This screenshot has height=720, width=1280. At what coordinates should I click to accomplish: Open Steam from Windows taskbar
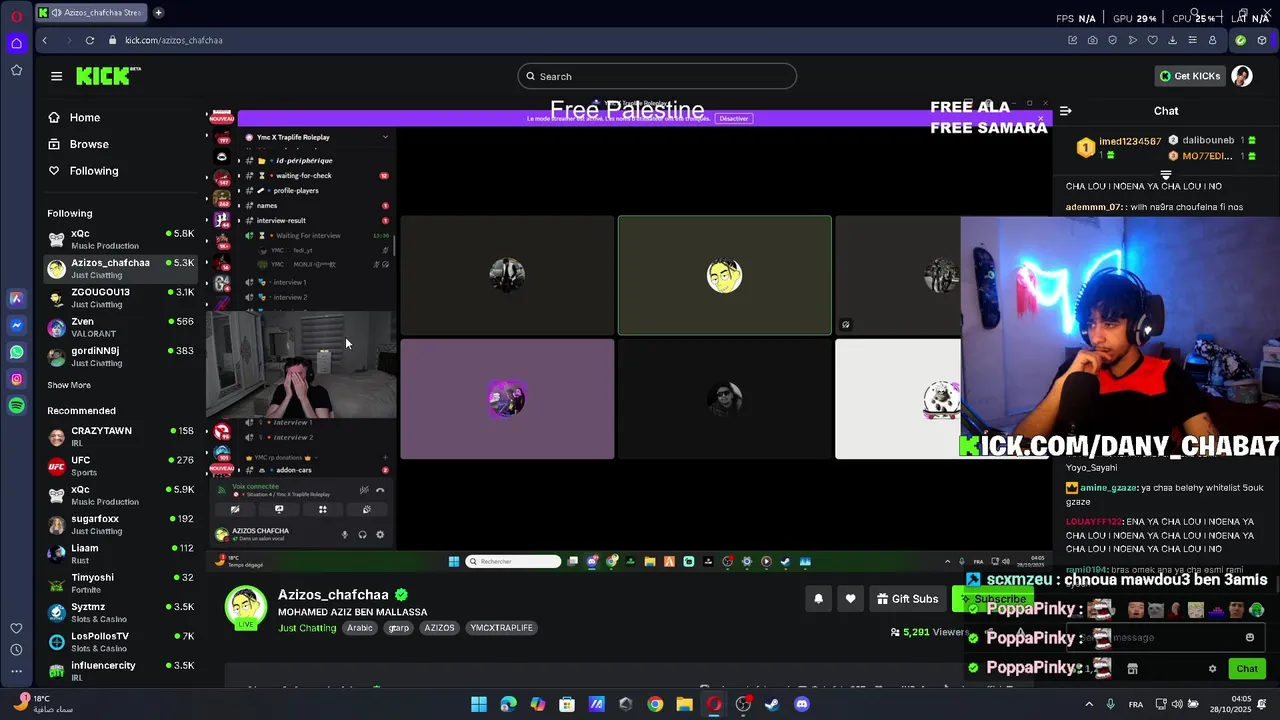772,704
